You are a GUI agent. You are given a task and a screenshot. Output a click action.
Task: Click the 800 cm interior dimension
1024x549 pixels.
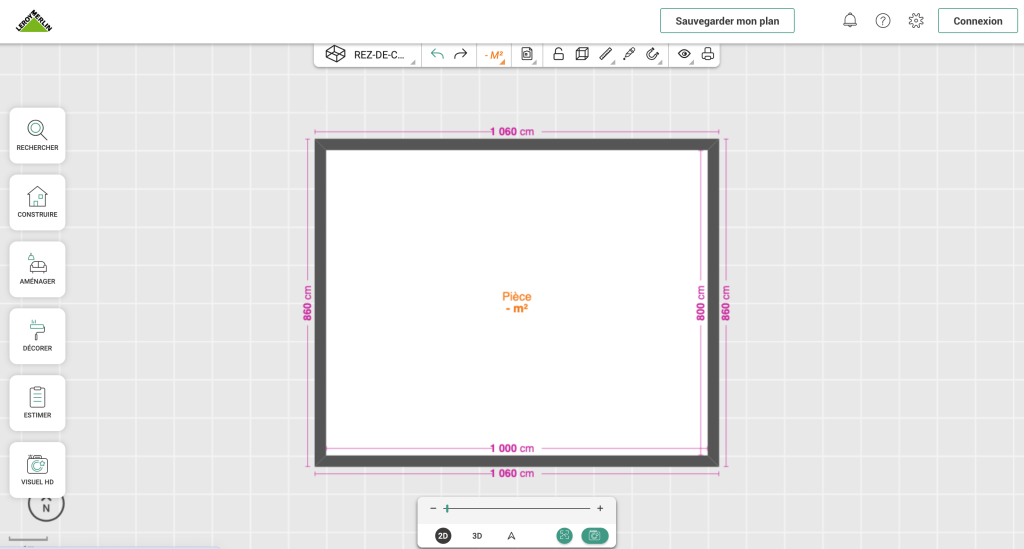pos(701,303)
